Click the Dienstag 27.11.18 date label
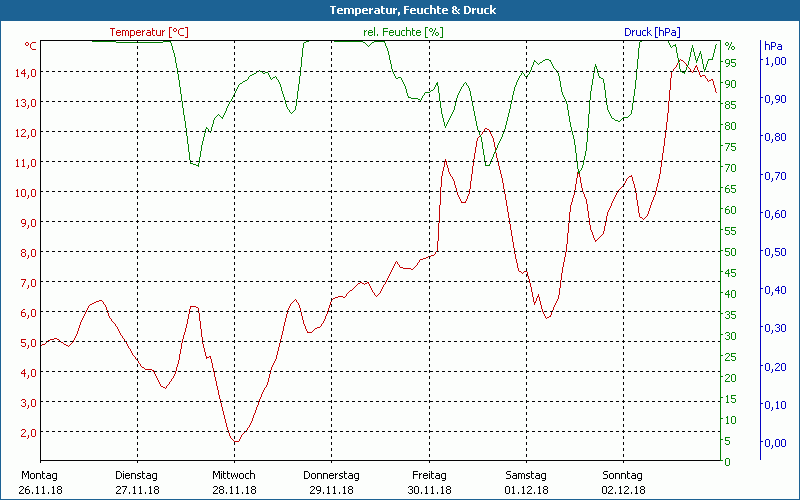The width and height of the screenshot is (800, 500). (x=137, y=482)
